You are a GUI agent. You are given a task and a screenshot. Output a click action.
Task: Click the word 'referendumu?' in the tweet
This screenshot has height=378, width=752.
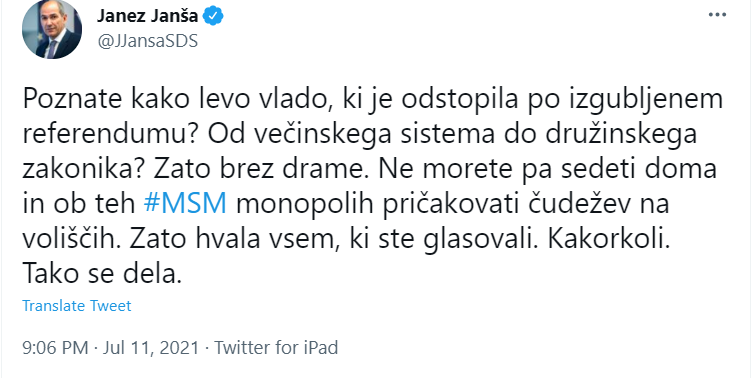coord(111,136)
